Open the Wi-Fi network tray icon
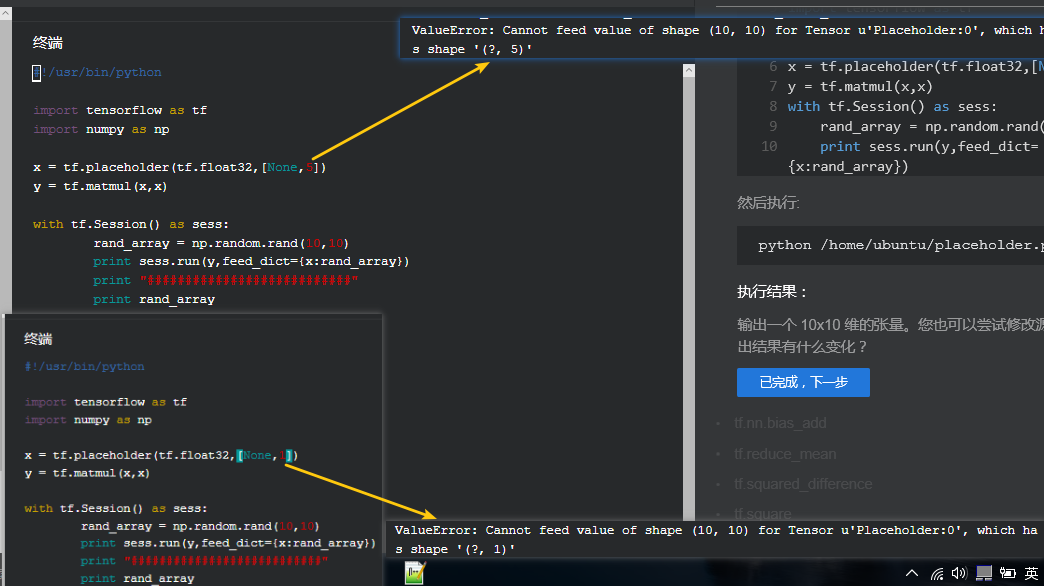The width and height of the screenshot is (1044, 586). tap(937, 573)
